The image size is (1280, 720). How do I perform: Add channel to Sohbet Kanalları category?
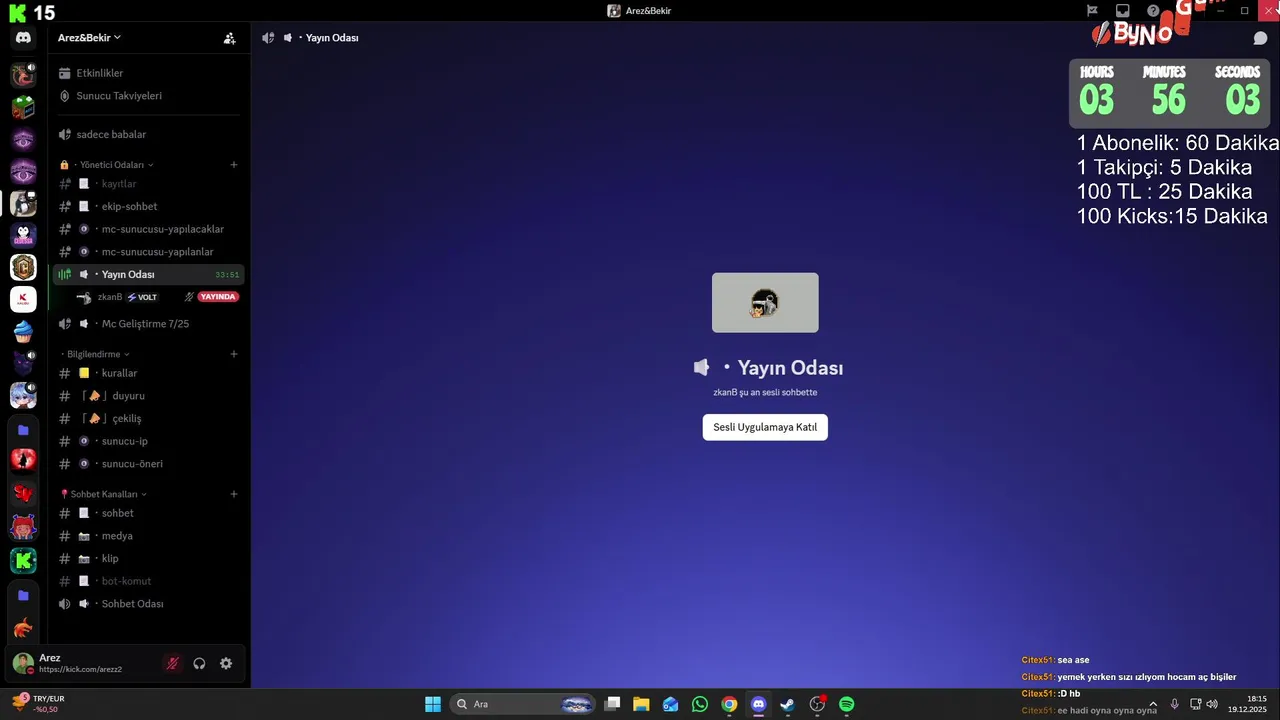(x=234, y=494)
